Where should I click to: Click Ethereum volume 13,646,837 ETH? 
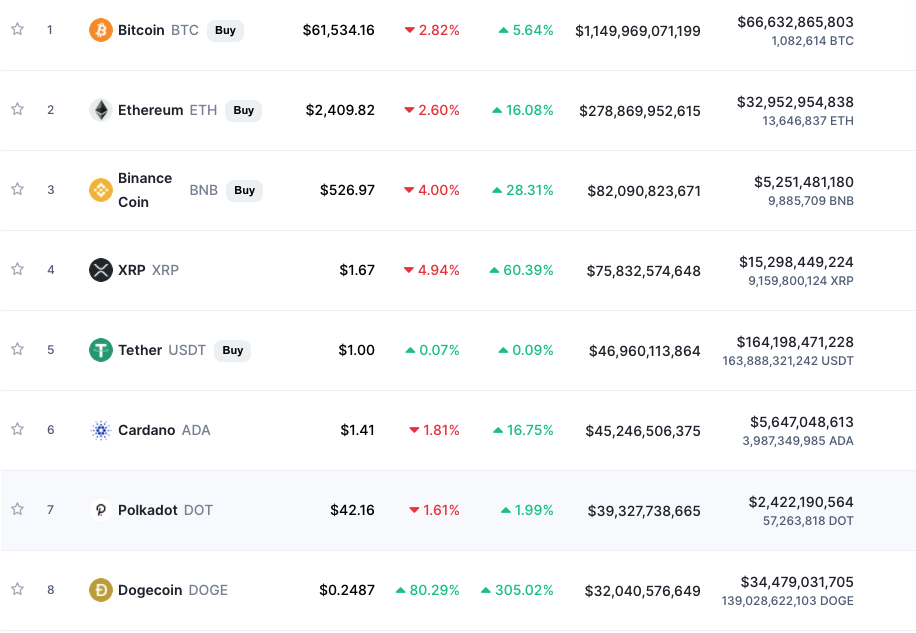click(x=808, y=121)
